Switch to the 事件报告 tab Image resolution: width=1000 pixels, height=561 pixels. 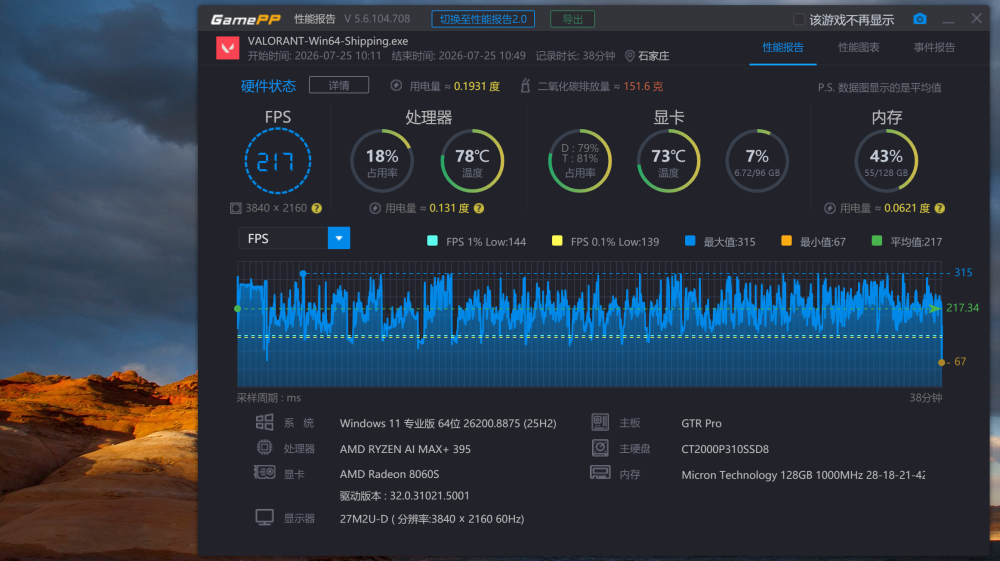934,47
